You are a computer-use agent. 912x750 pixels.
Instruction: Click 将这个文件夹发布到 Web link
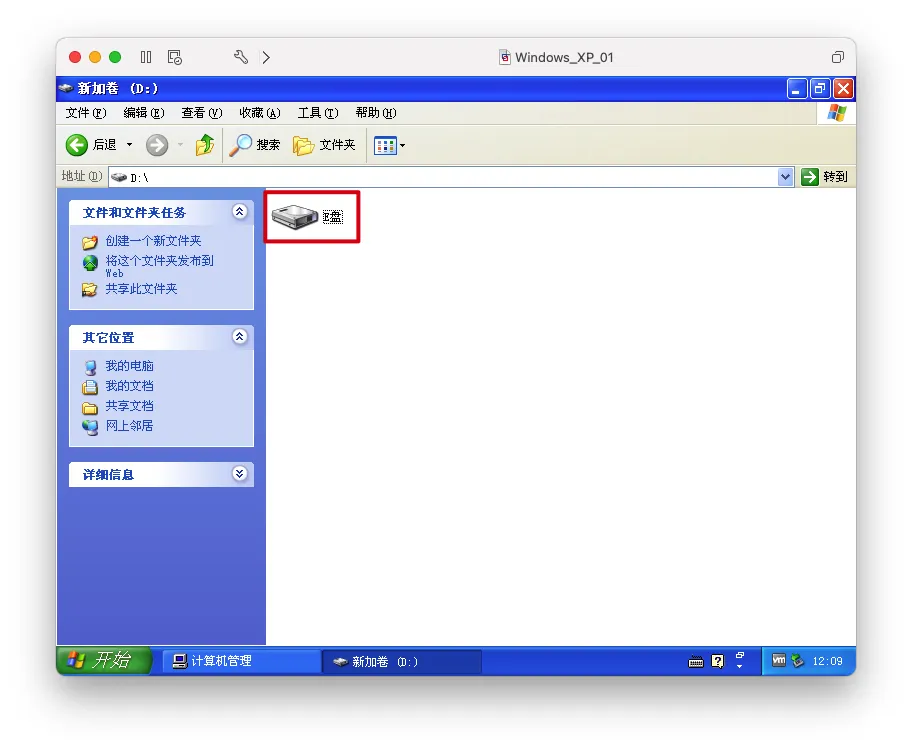point(159,266)
